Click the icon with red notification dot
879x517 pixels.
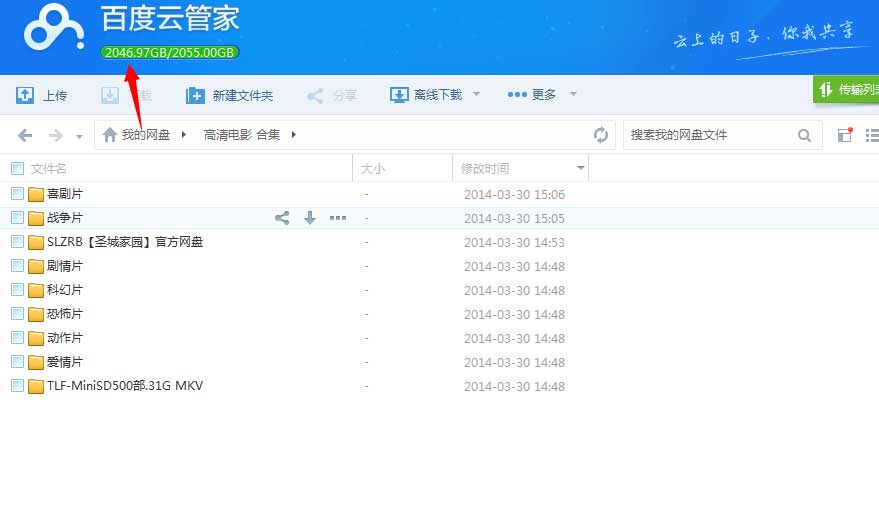coord(845,135)
